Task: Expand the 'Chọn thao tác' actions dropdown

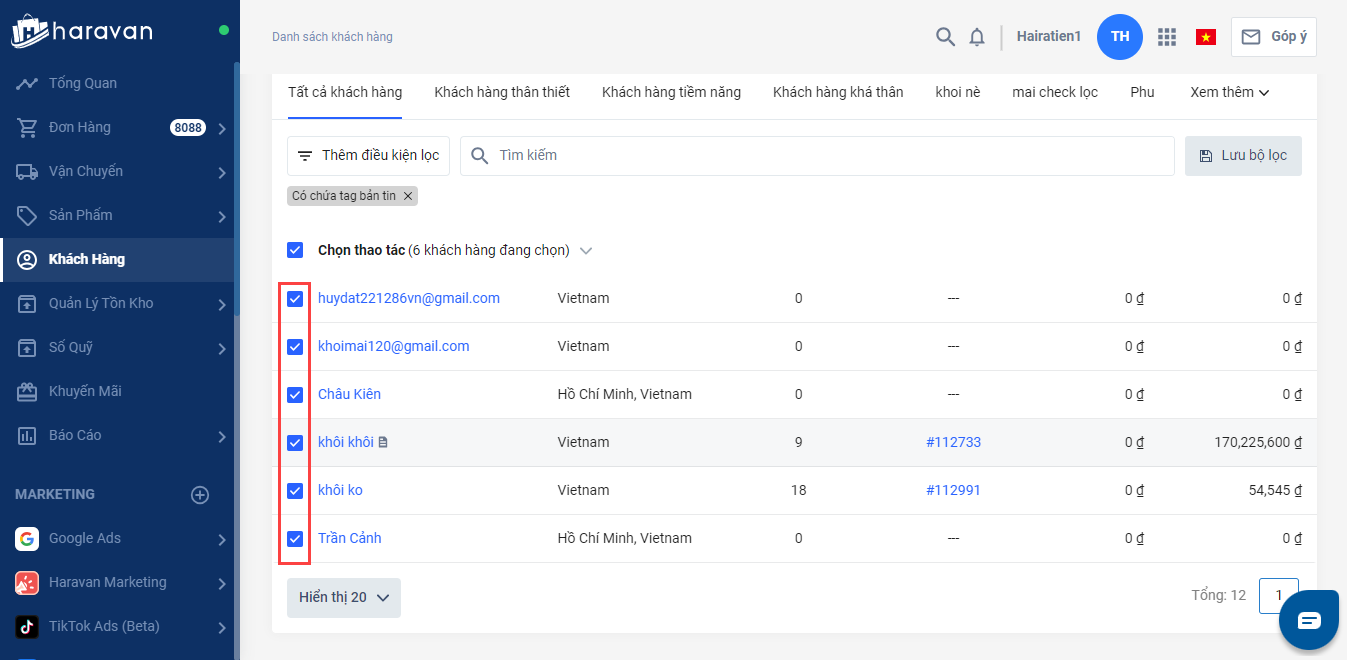Action: (586, 251)
